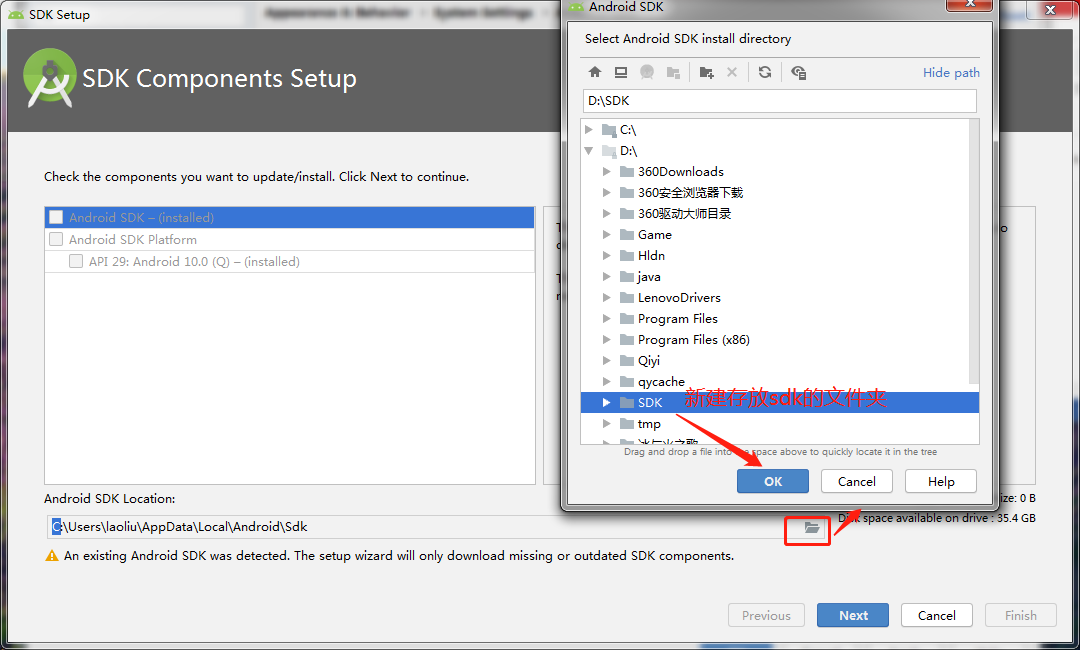The width and height of the screenshot is (1080, 650).
Task: Cancel the Android SDK directory dialog
Action: click(857, 481)
